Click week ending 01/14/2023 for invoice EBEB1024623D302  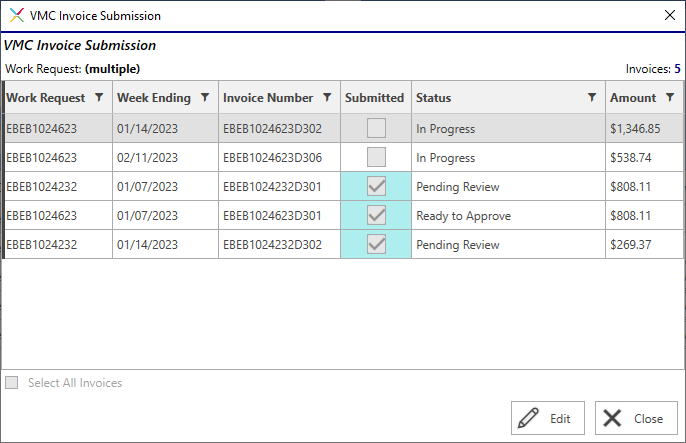pyautogui.click(x=165, y=129)
